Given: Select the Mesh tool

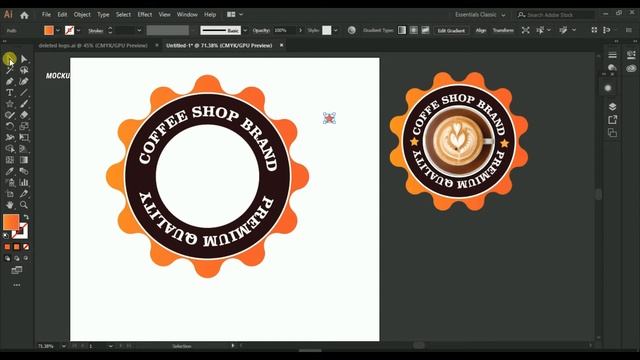Looking at the screenshot, I should pyautogui.click(x=9, y=160).
